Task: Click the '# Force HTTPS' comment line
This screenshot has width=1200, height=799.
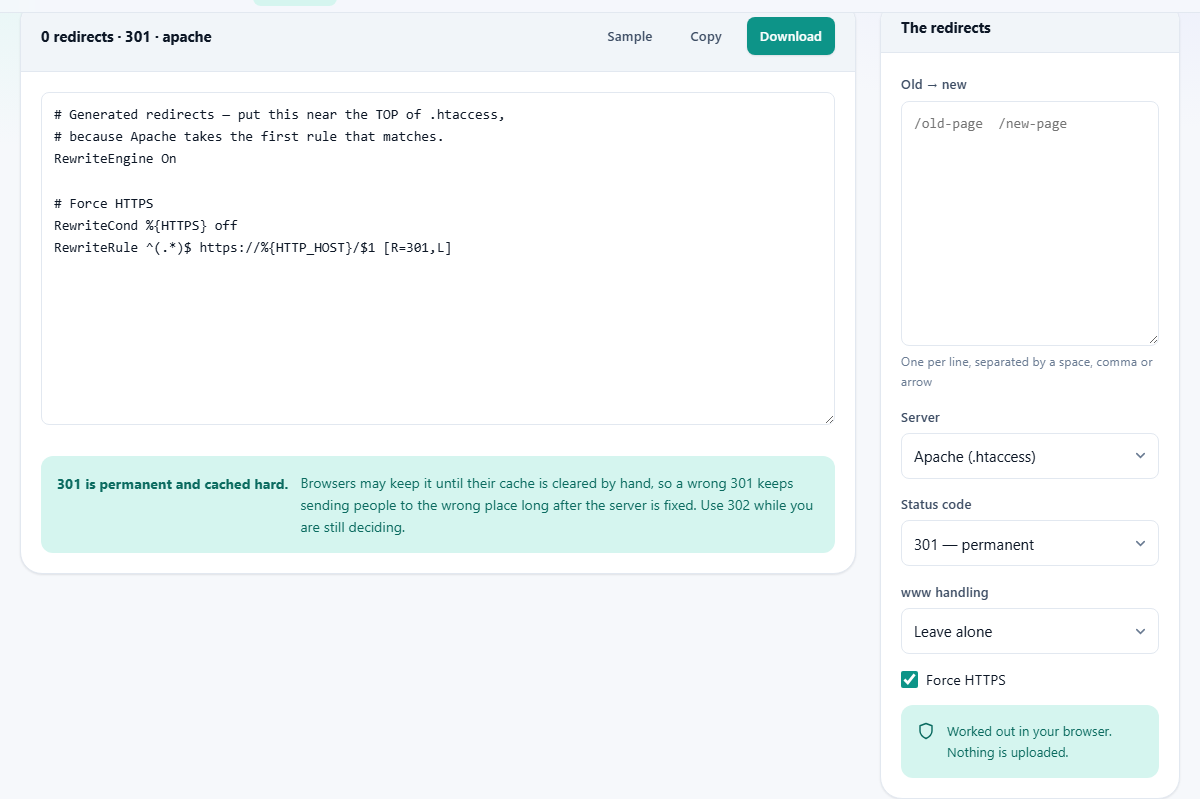Action: pyautogui.click(x=104, y=203)
